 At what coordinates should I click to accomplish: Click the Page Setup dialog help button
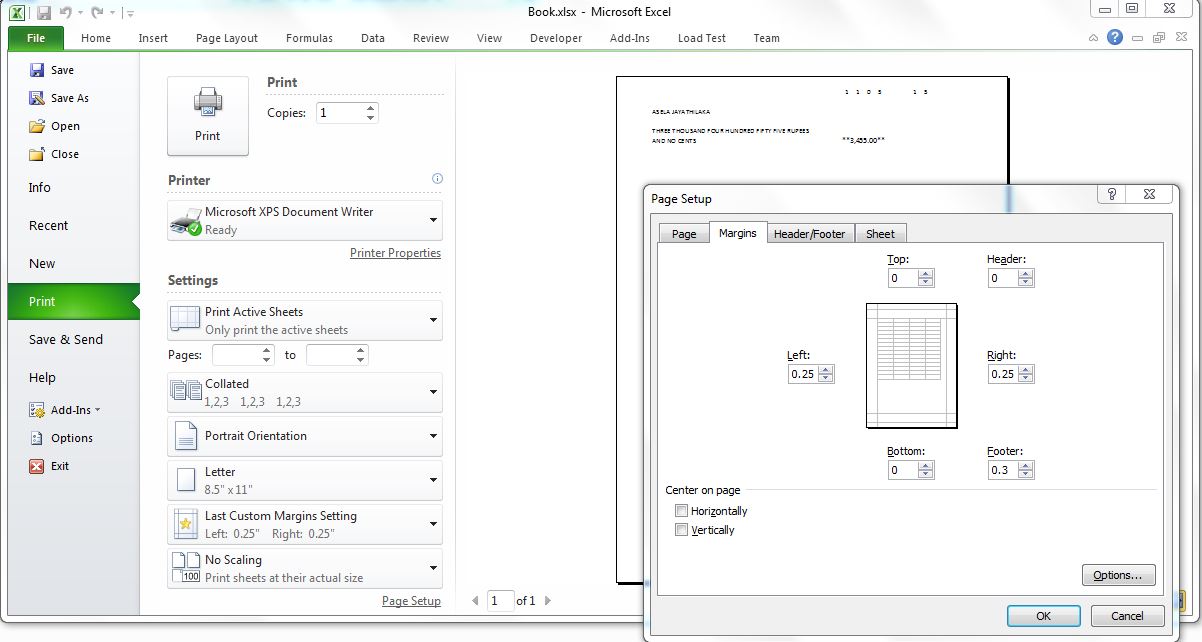point(1112,195)
